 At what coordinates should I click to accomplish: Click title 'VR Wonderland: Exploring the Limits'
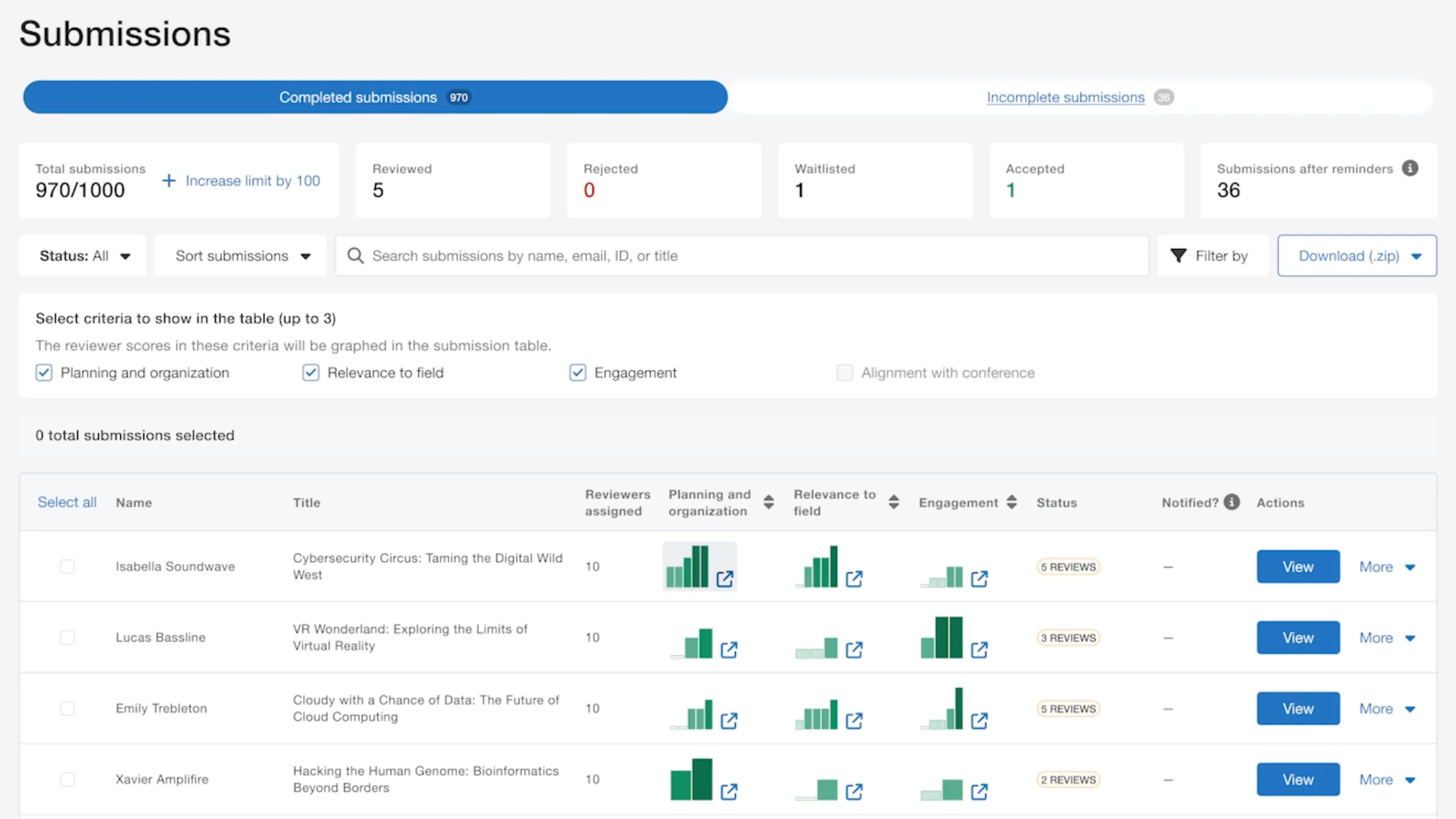(x=410, y=638)
